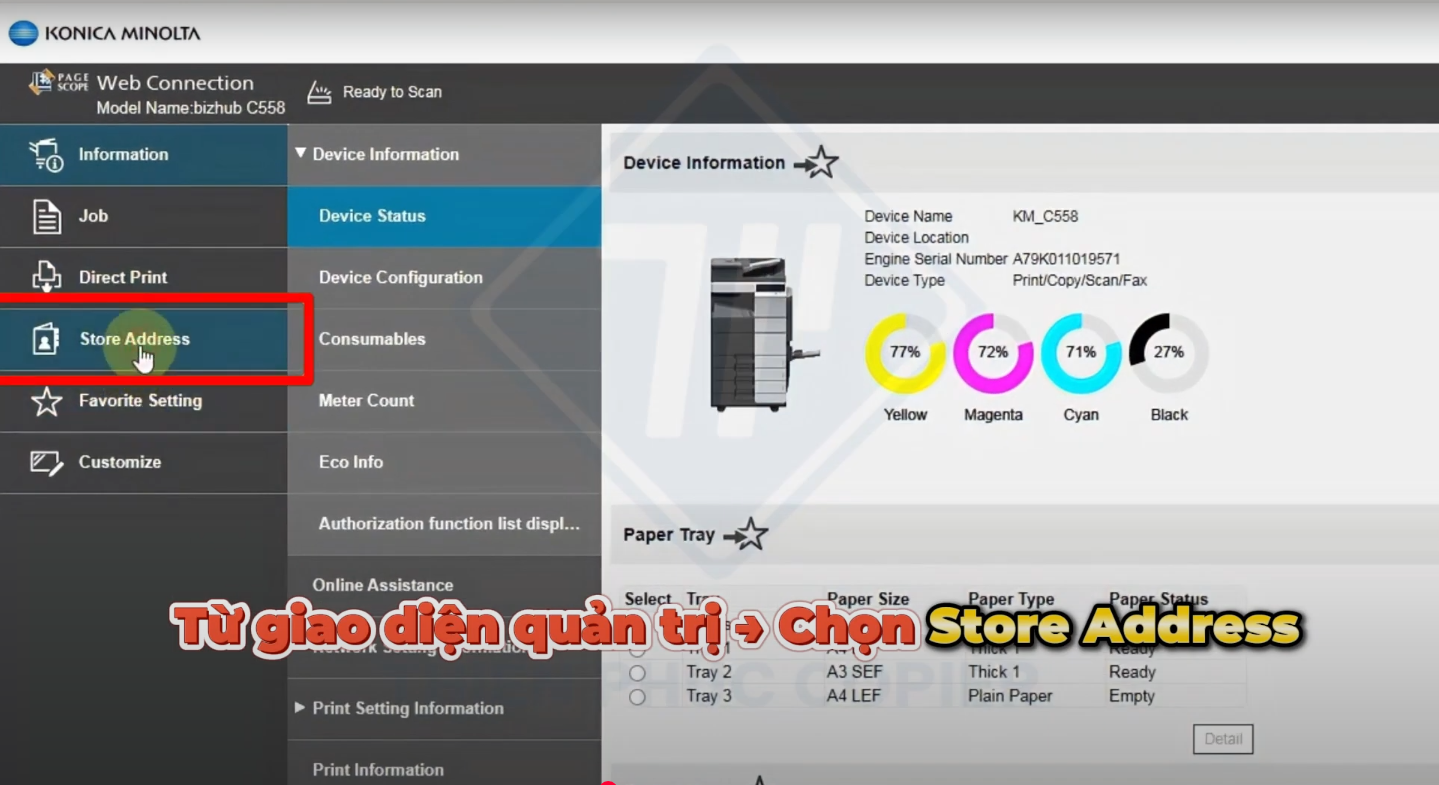Select the Meter Count menu item
The height and width of the screenshot is (785, 1439).
tap(366, 401)
